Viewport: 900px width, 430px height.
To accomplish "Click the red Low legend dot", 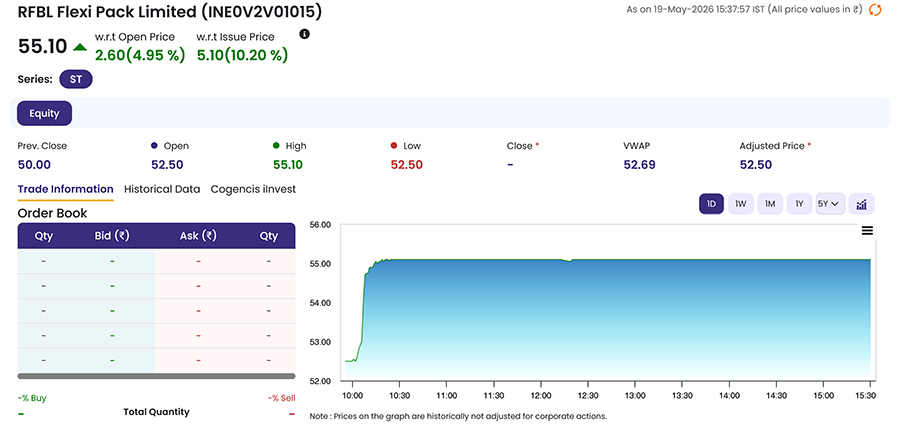I will coord(393,146).
